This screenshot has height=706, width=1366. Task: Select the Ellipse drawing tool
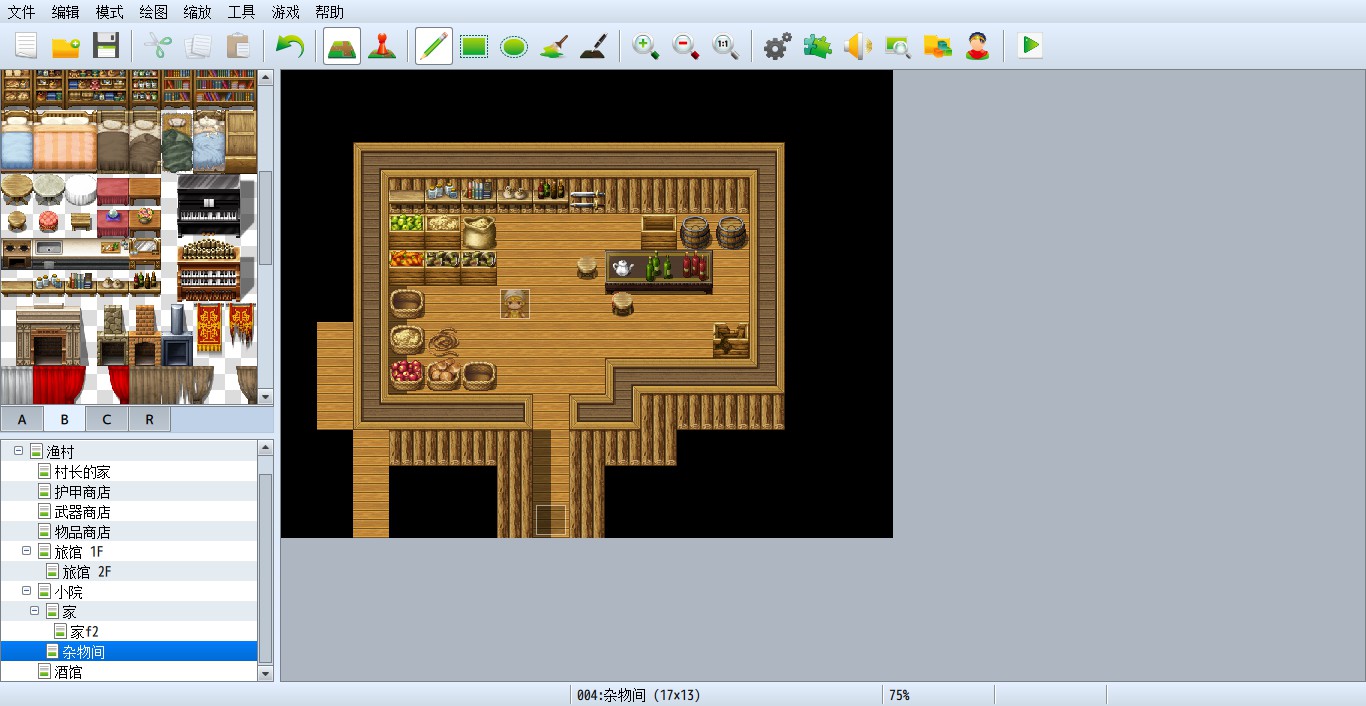[x=514, y=46]
